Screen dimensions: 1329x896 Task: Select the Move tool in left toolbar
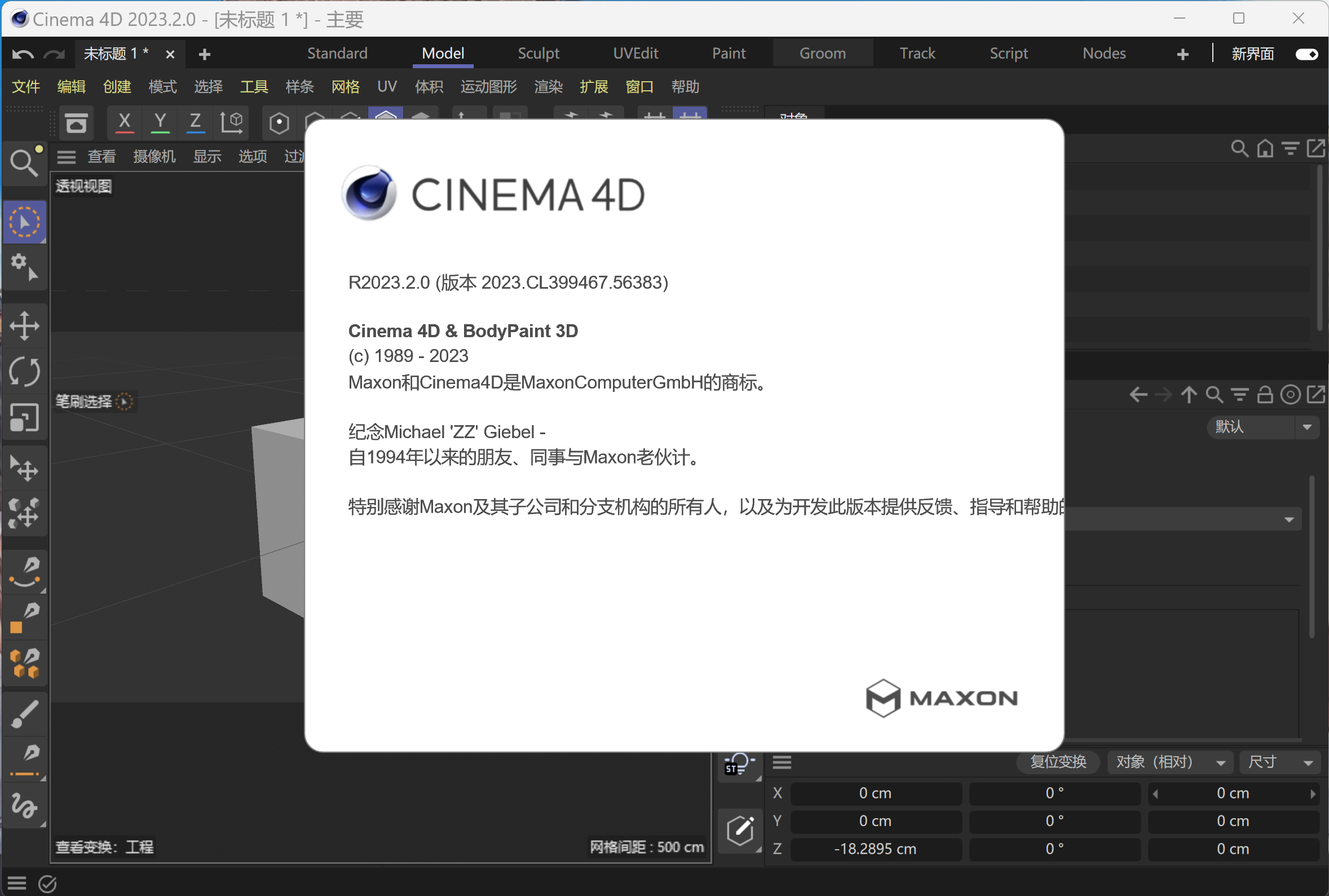25,326
